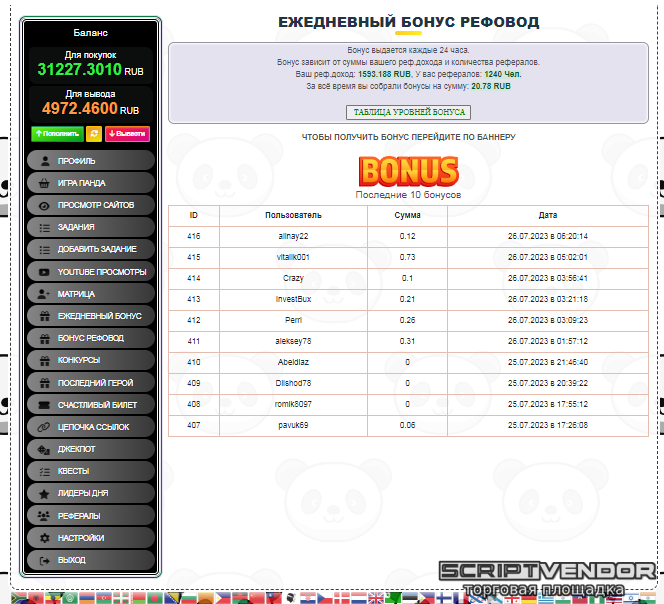The height and width of the screenshot is (604, 664).
Task: Click the basket icon for Игра Панда
Action: point(44,183)
